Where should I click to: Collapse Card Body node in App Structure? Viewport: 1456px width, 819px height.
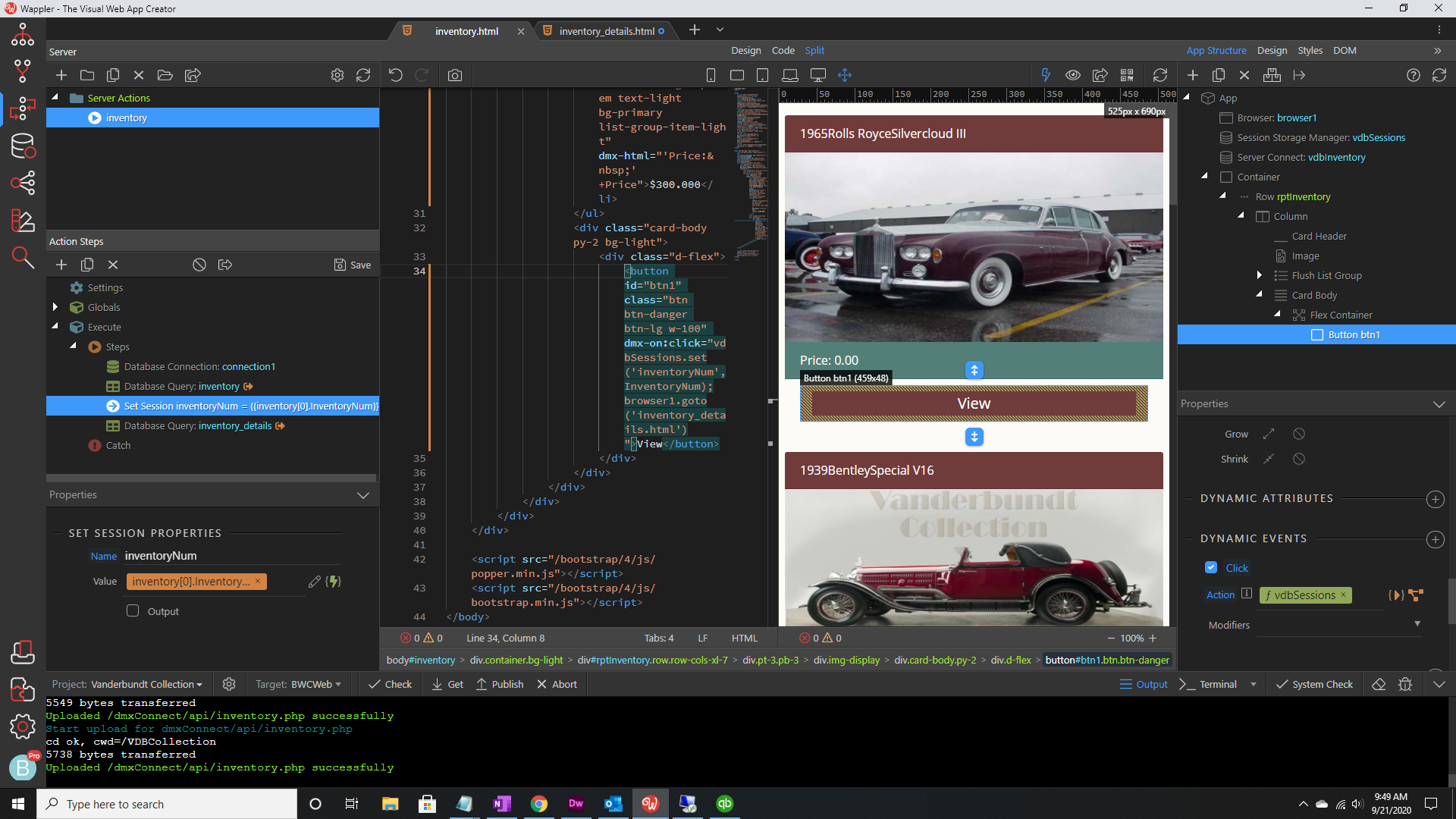(x=1260, y=295)
